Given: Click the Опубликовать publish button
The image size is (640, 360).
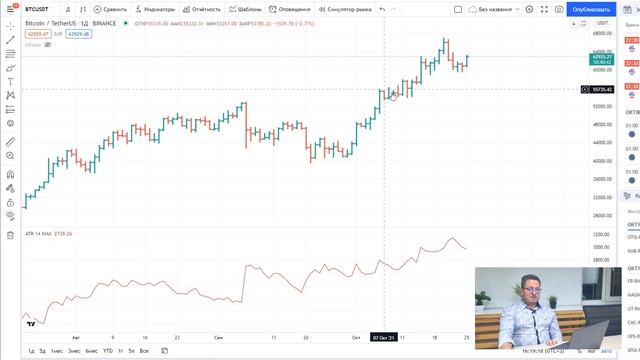Looking at the screenshot, I should 591,9.
